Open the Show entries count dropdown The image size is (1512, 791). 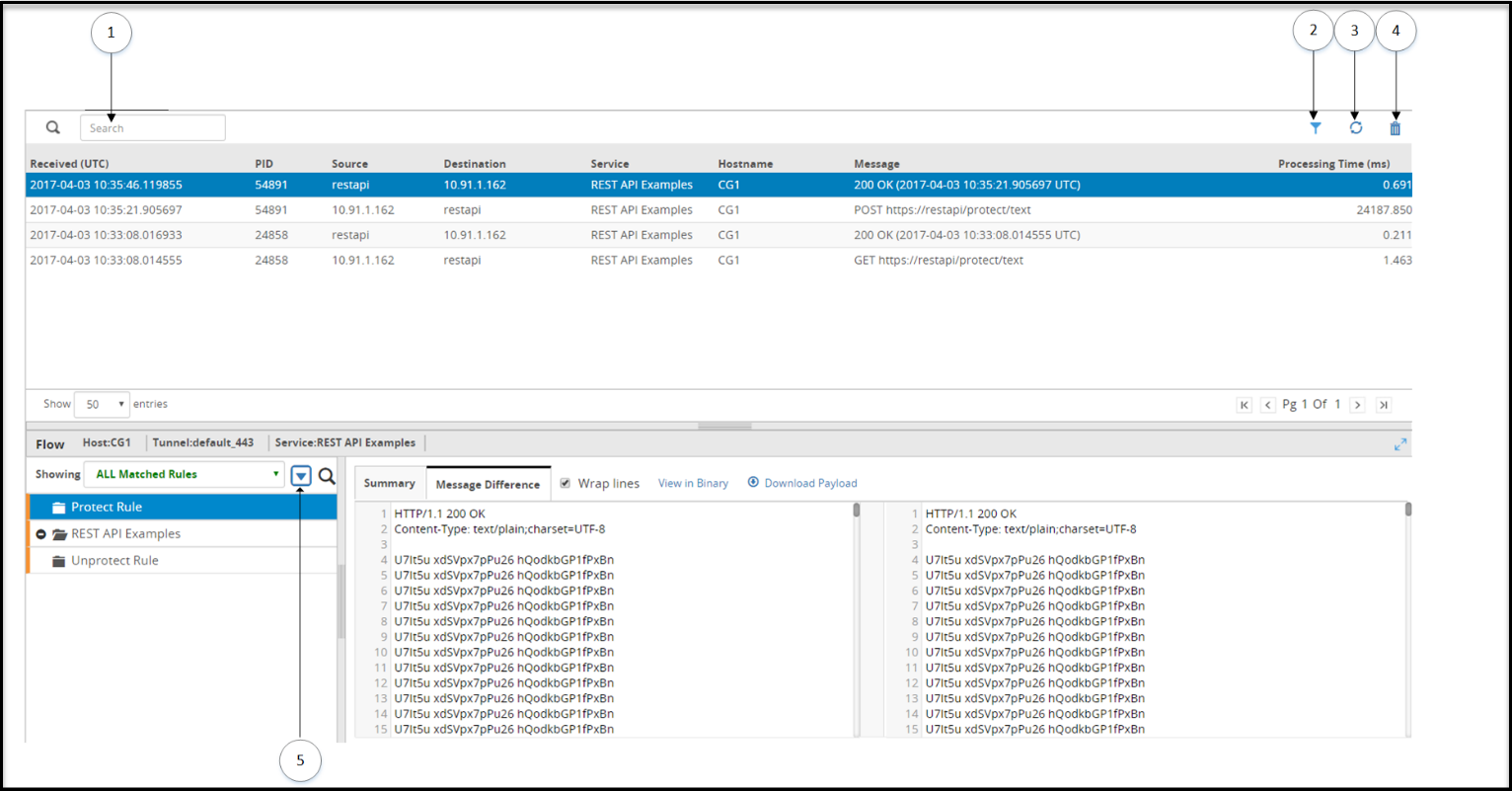coord(102,404)
